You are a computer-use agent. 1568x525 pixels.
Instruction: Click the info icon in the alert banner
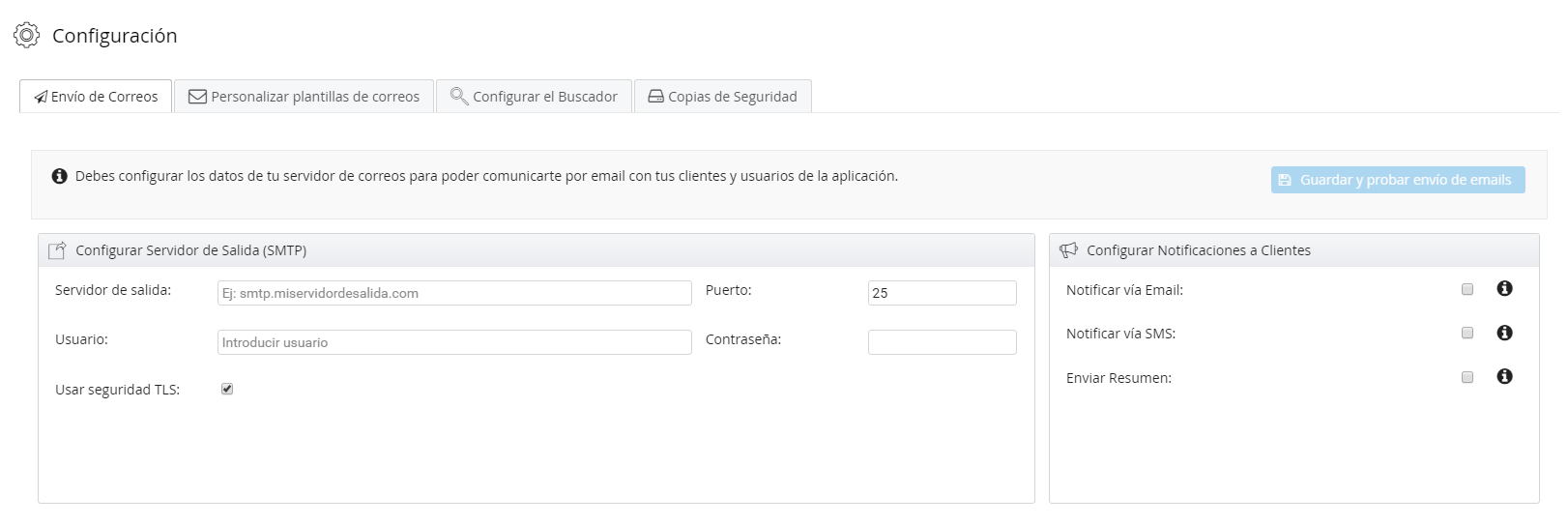59,176
